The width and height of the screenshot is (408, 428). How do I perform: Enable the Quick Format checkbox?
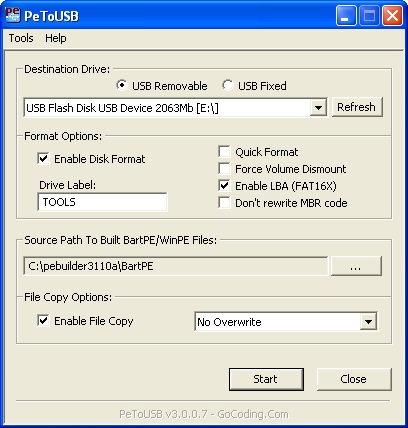224,152
